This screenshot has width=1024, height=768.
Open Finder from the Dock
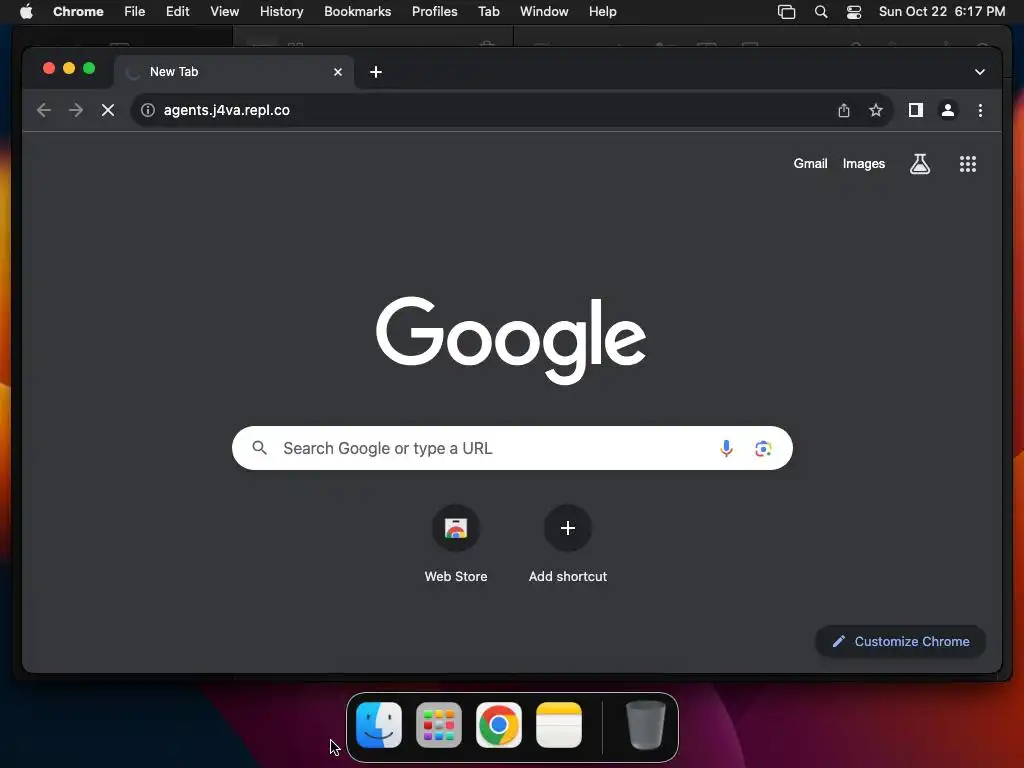pyautogui.click(x=379, y=725)
